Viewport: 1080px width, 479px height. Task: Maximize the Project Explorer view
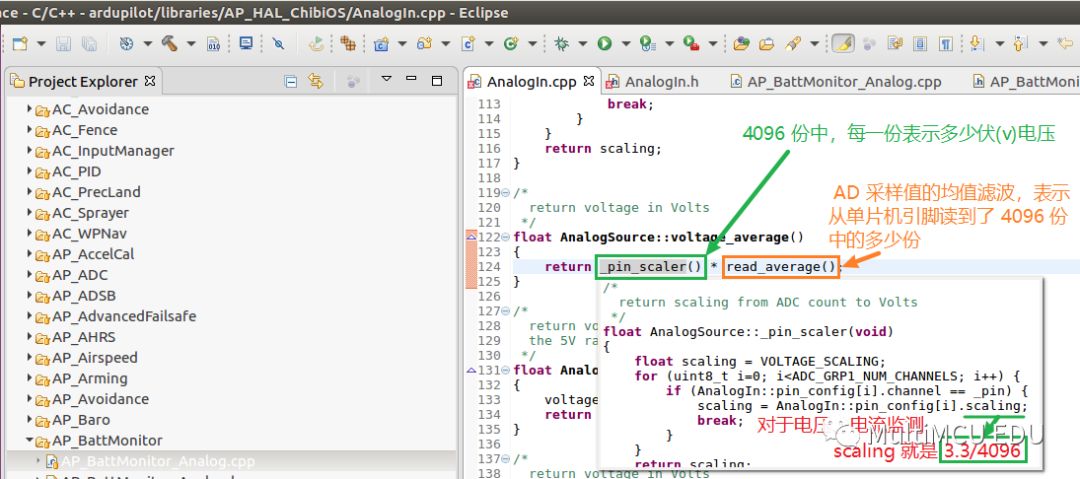tap(437, 81)
